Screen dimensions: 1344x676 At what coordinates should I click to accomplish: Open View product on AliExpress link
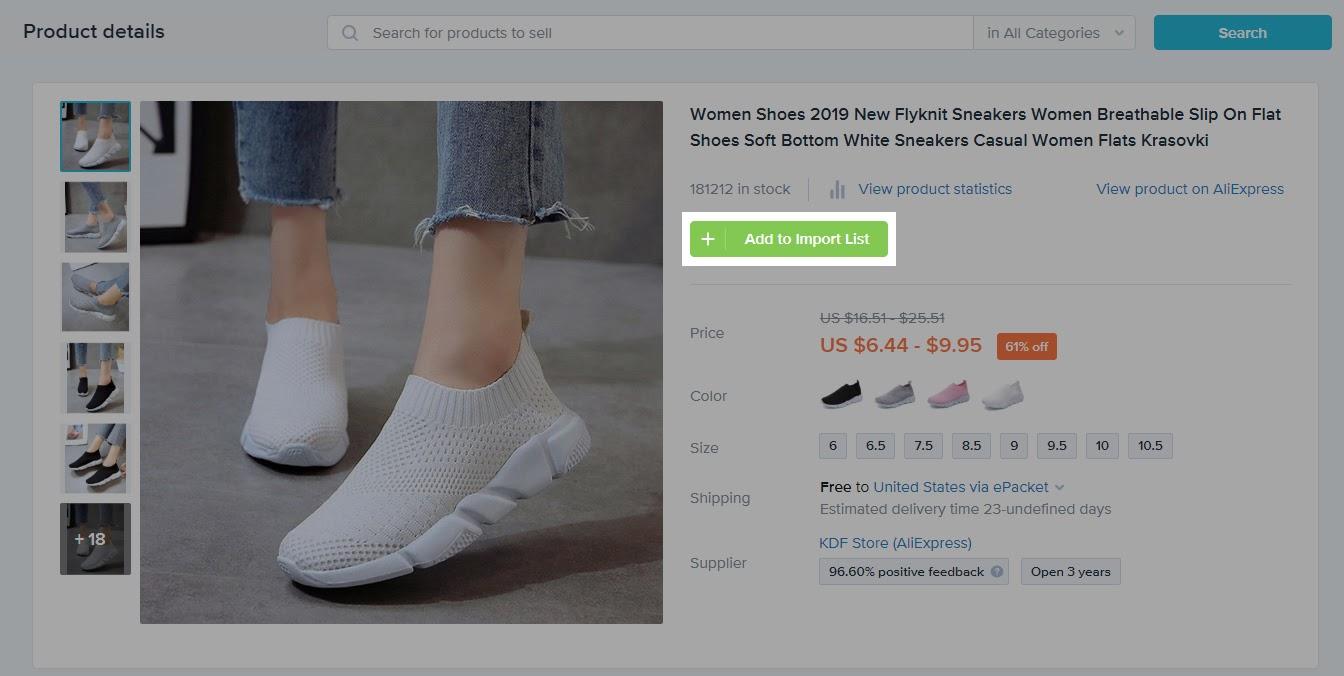[1190, 189]
